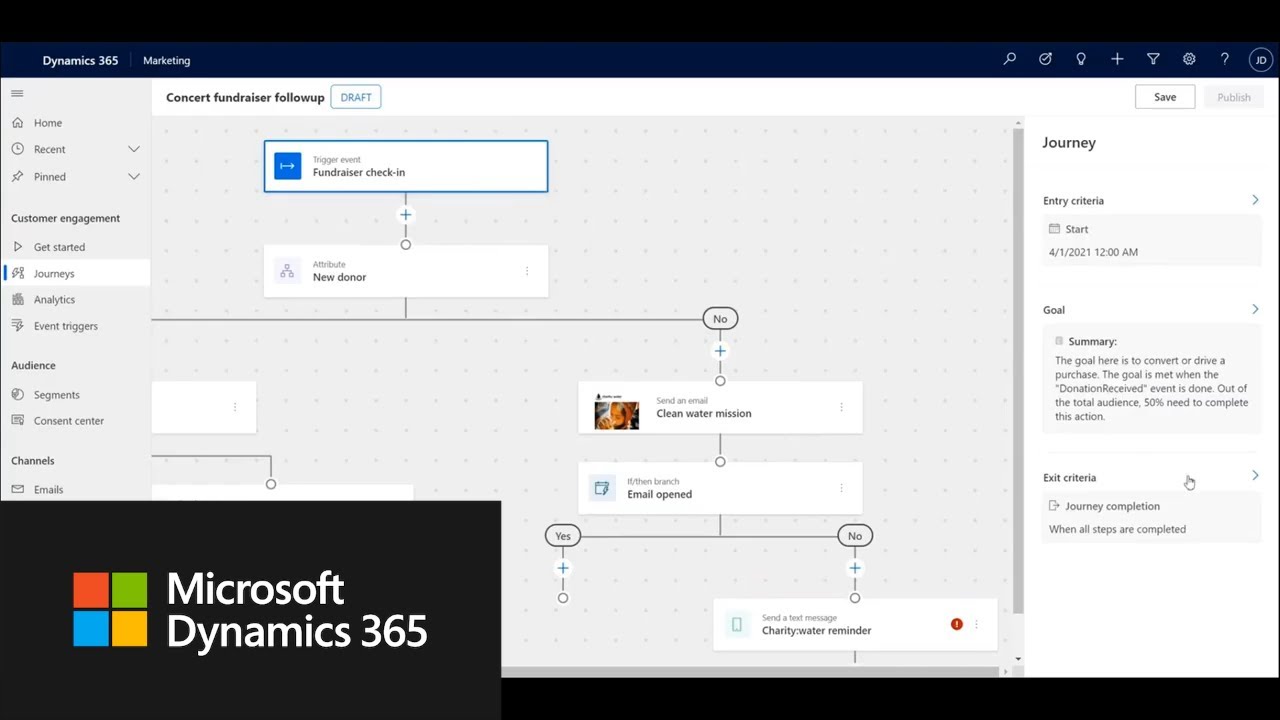
Task: Expand Entry criteria section arrow
Action: [x=1255, y=200]
